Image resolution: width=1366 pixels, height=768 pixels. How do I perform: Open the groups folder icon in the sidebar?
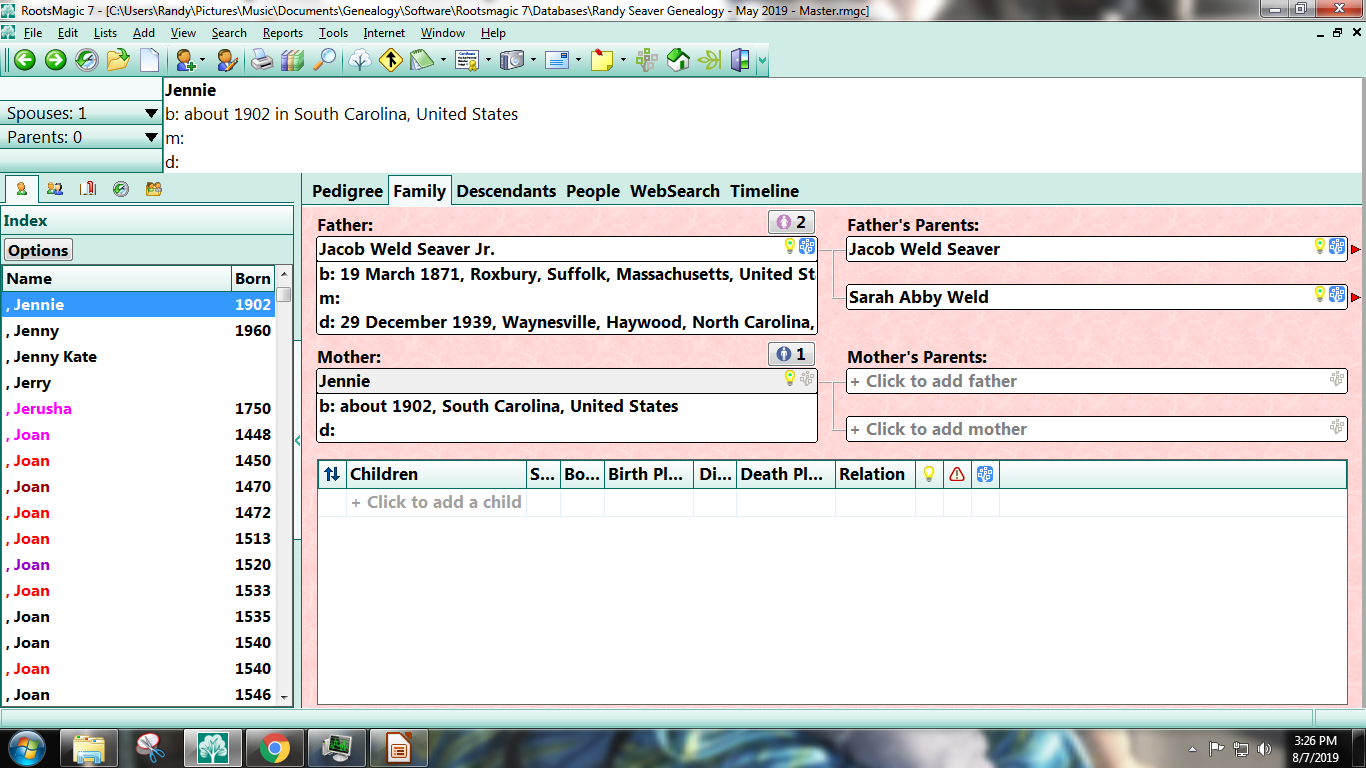point(153,188)
